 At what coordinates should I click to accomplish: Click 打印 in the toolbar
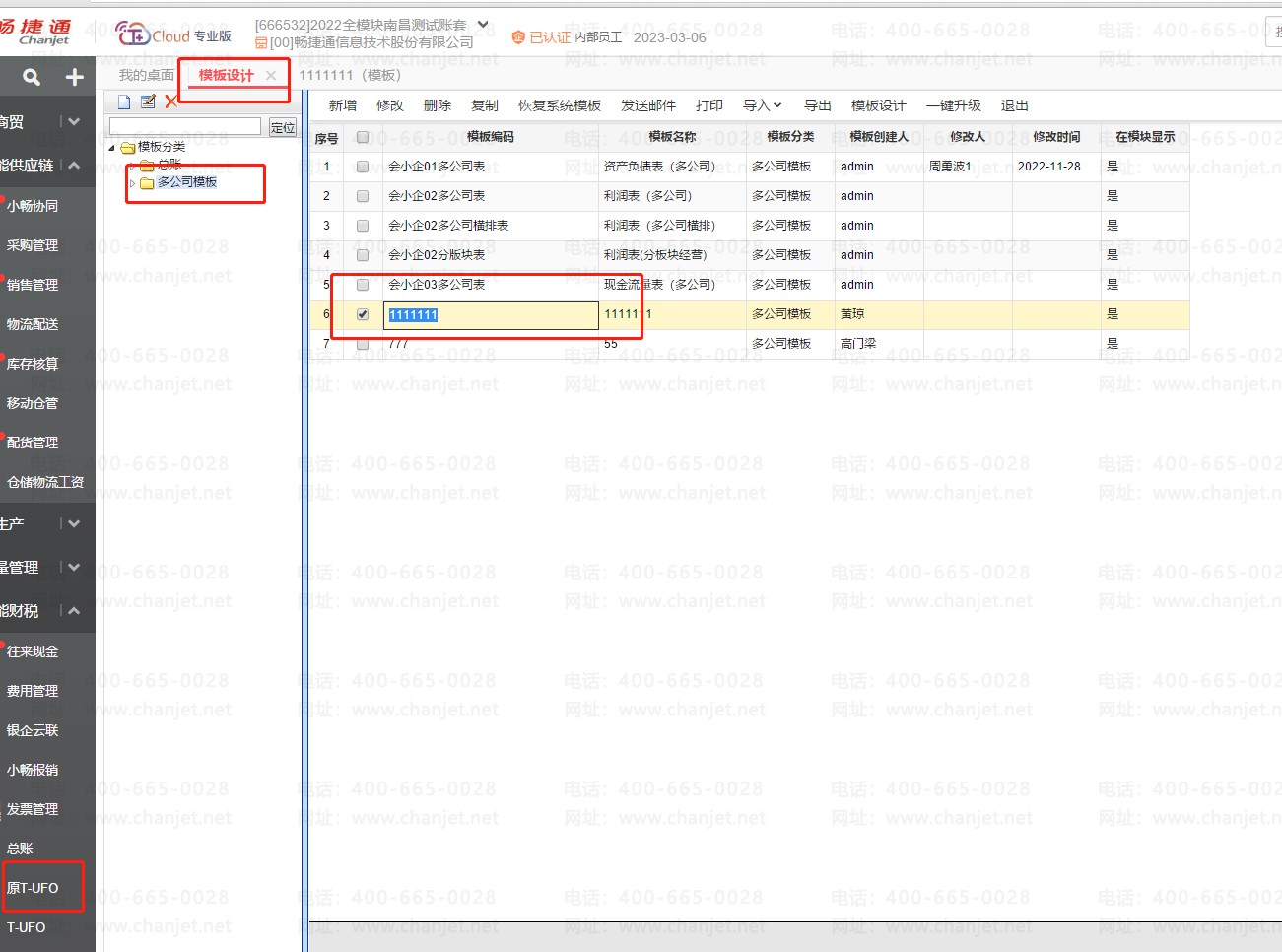(709, 105)
